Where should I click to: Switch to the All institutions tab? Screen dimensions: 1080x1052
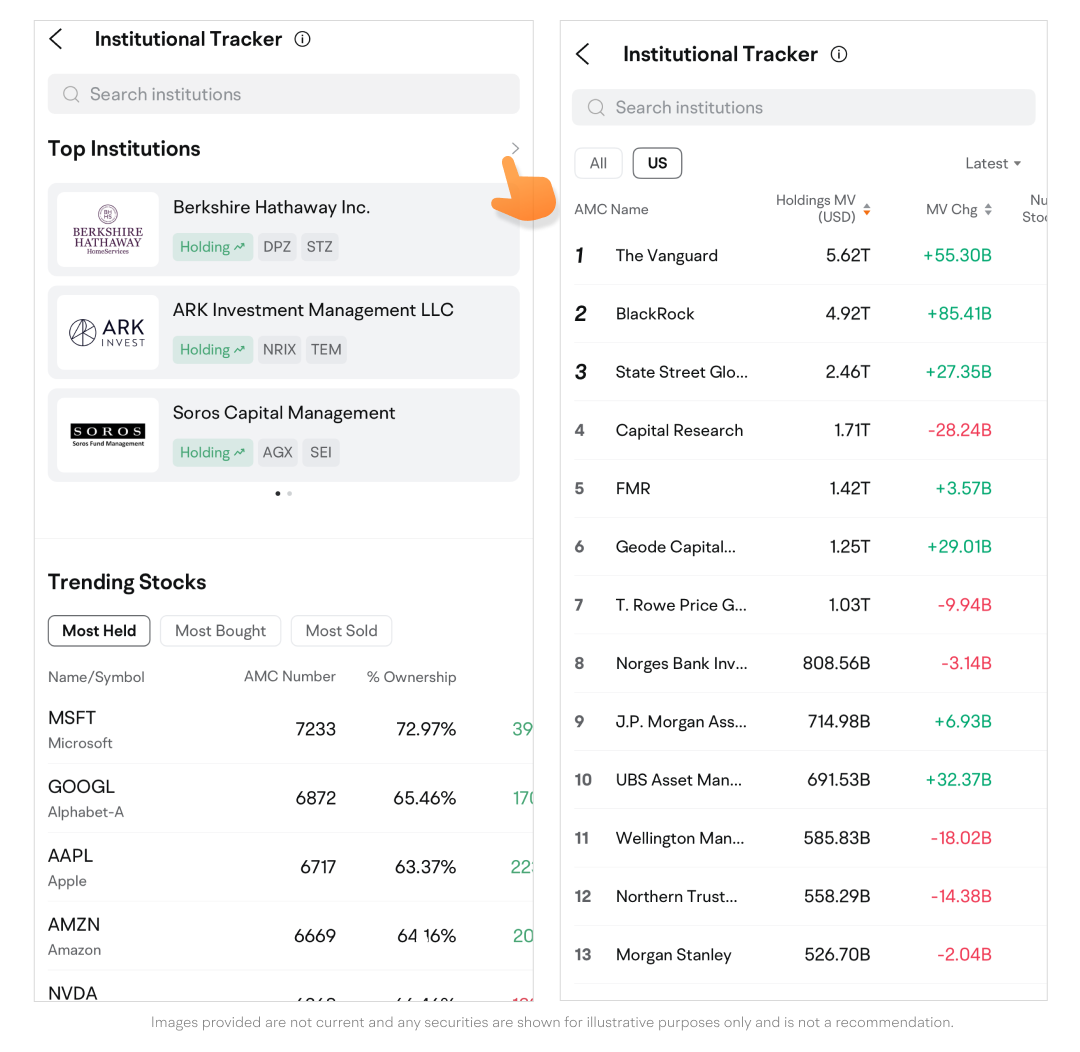(x=598, y=163)
